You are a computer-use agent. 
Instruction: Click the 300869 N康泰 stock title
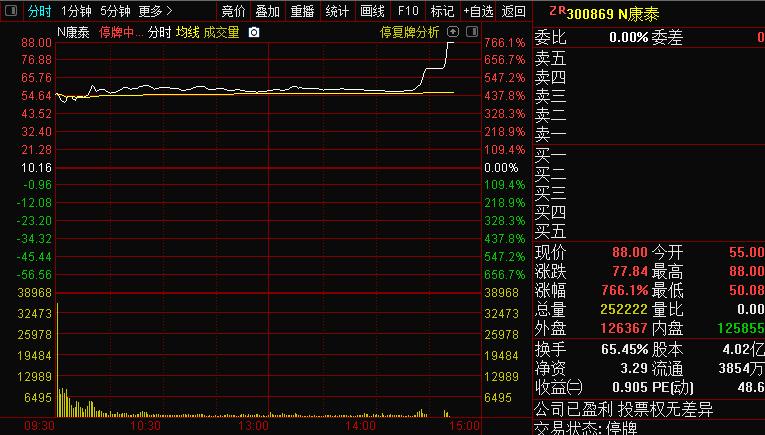(613, 14)
